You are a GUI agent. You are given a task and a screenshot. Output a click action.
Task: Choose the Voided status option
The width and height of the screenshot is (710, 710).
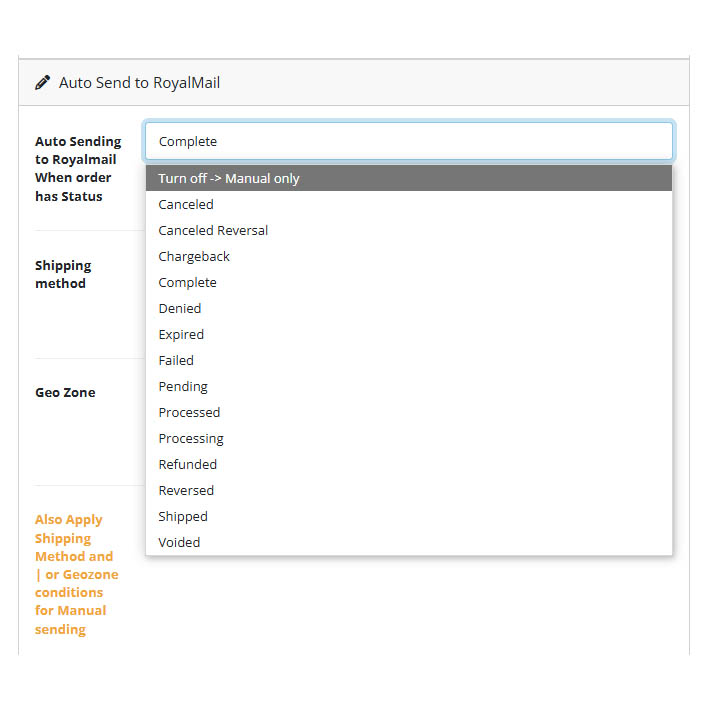pyautogui.click(x=409, y=542)
